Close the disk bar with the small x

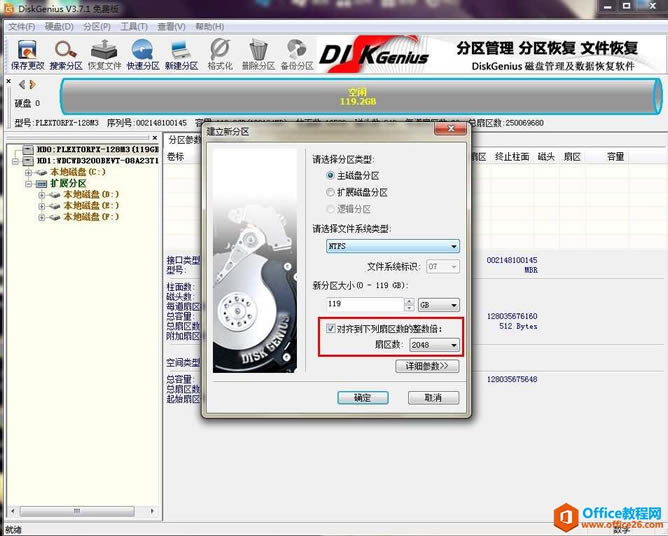pos(8,81)
